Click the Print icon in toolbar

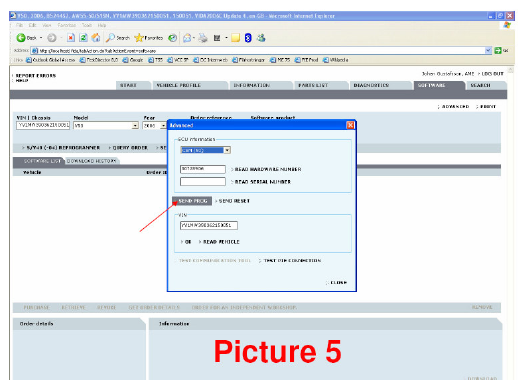(x=203, y=38)
